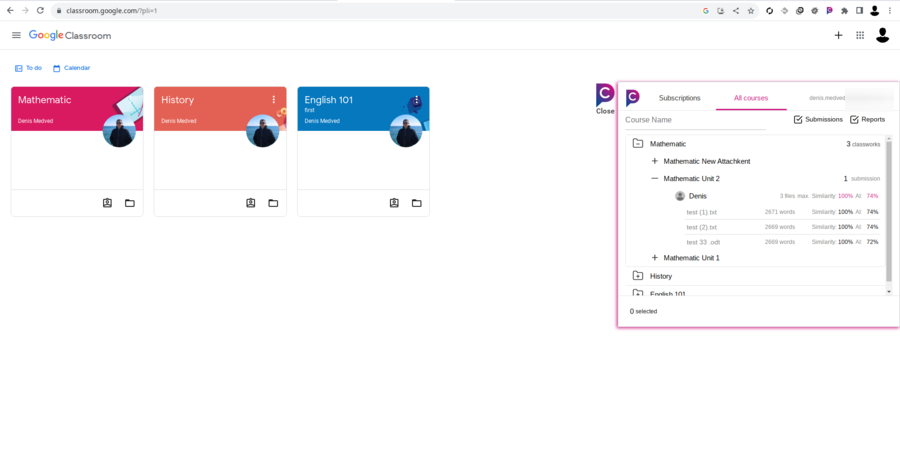Click the profile photo on the Mathematic card
This screenshot has width=900, height=455.
(x=119, y=131)
